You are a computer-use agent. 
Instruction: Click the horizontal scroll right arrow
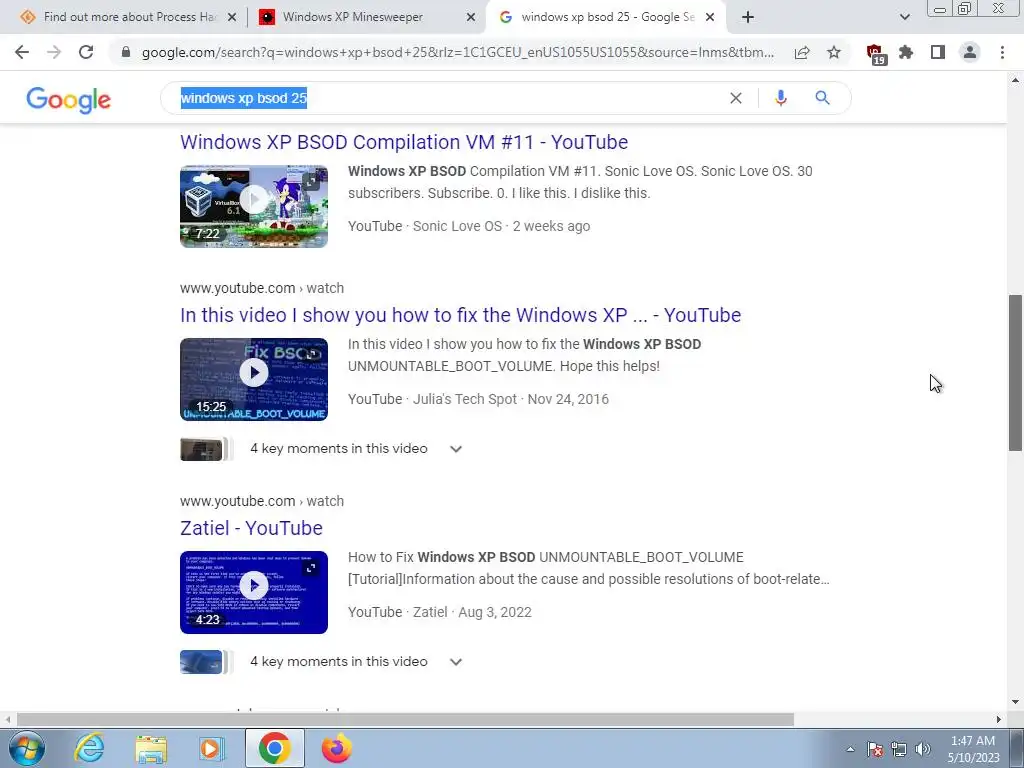click(999, 719)
